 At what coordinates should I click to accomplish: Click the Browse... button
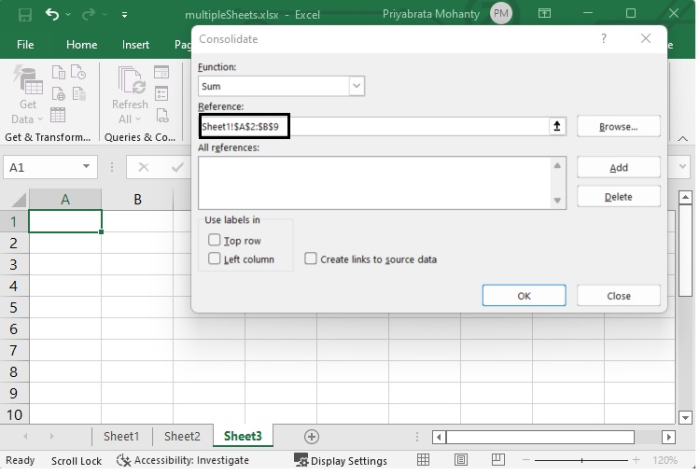(618, 127)
